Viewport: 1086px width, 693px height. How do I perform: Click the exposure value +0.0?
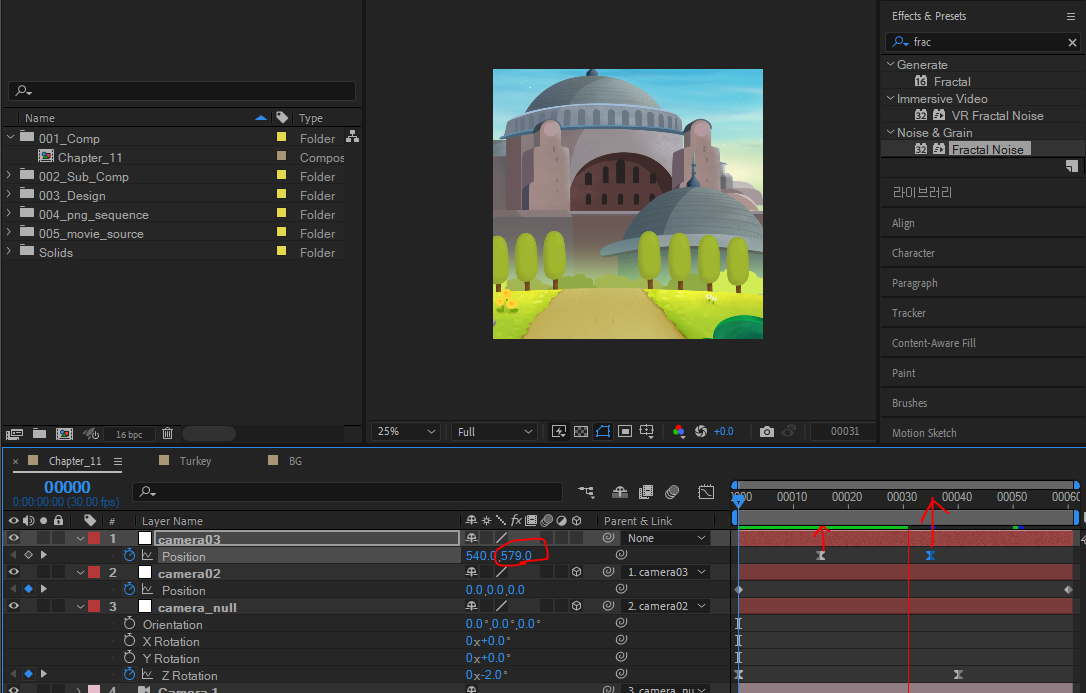(724, 431)
